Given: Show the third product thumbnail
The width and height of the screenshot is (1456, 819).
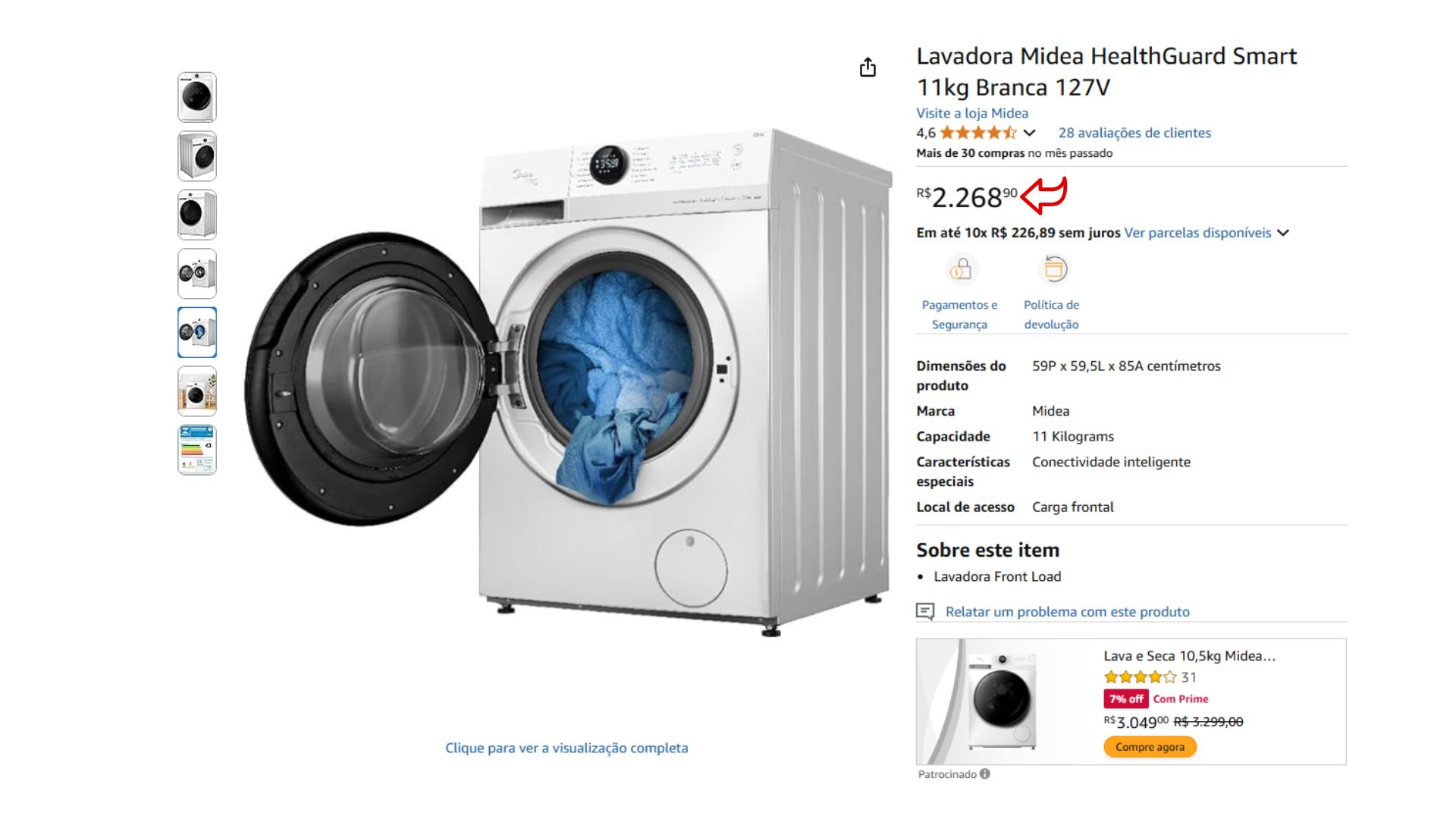Looking at the screenshot, I should (197, 215).
